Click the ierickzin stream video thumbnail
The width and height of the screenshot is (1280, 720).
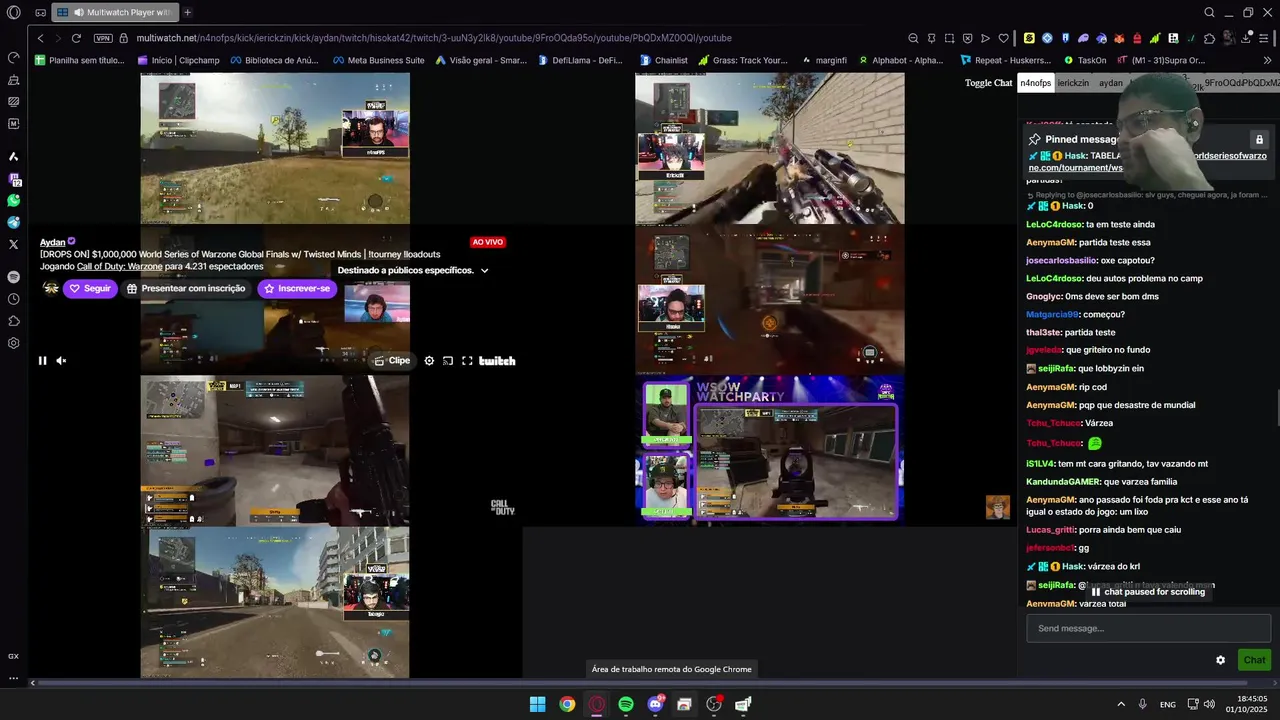point(770,148)
